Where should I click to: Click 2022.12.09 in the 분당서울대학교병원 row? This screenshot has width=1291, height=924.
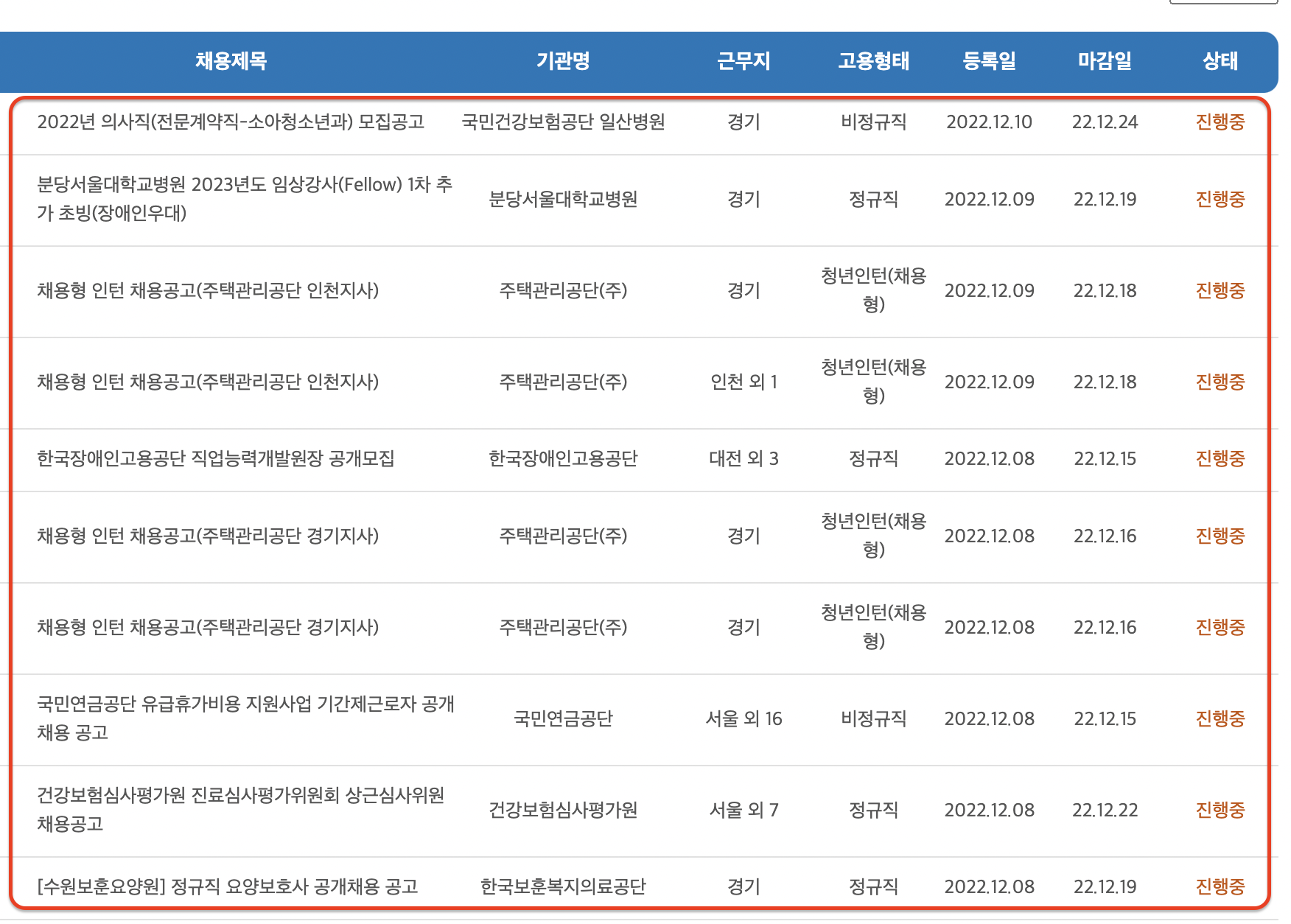[990, 199]
